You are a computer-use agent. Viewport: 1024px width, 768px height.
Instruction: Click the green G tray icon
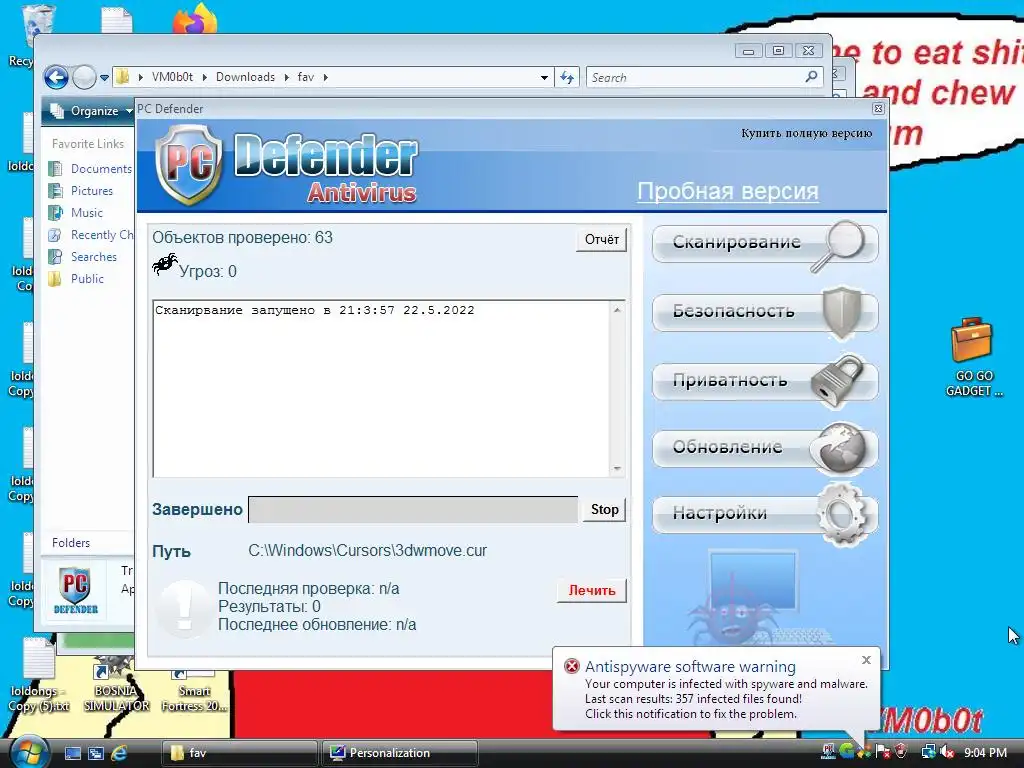coord(846,752)
